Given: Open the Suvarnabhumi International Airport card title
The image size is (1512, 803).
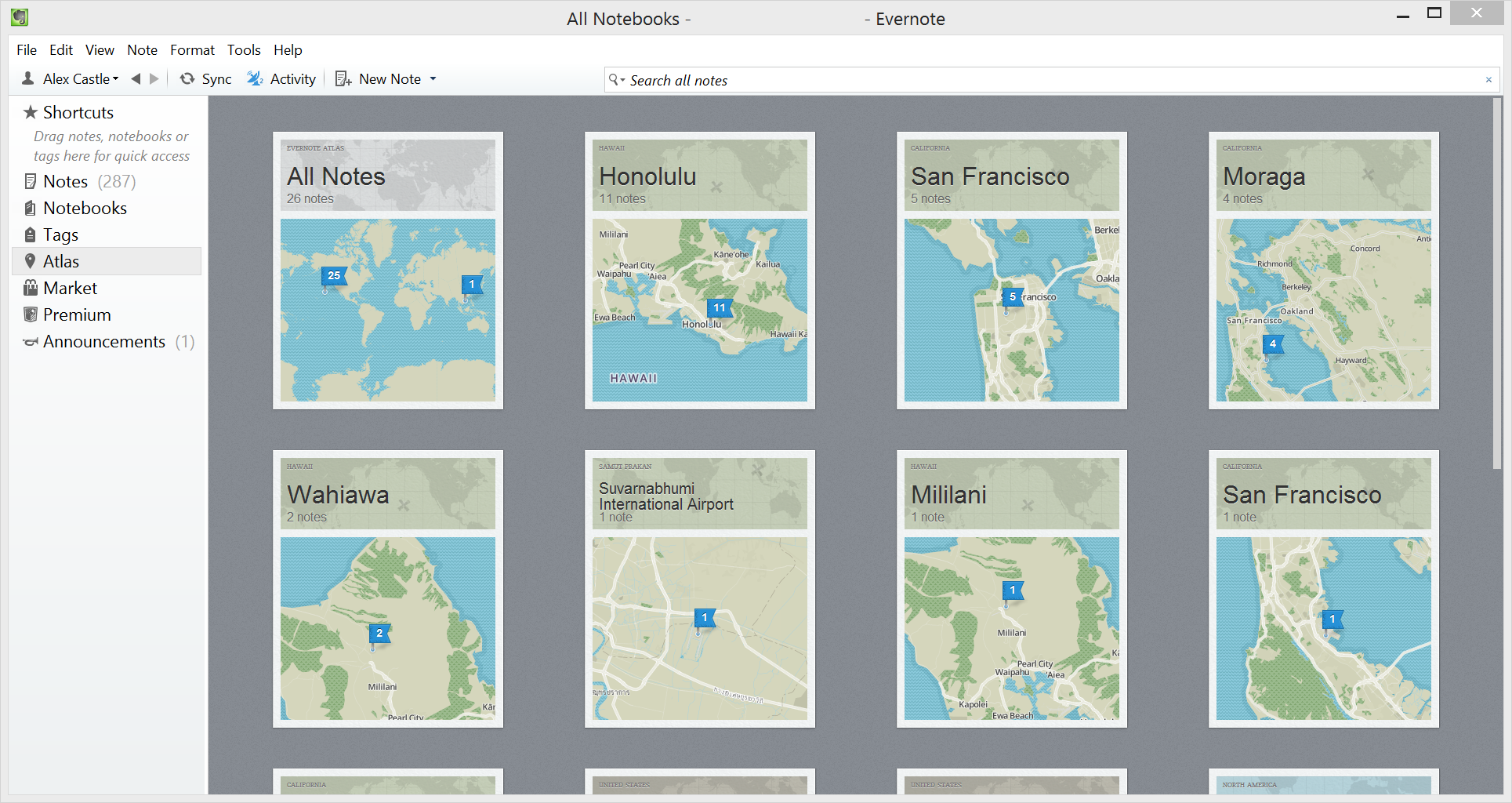Looking at the screenshot, I should click(x=666, y=496).
